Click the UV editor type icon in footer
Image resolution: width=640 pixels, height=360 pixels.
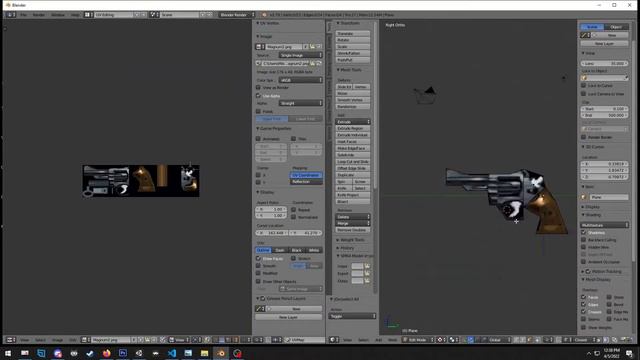[x=11, y=340]
